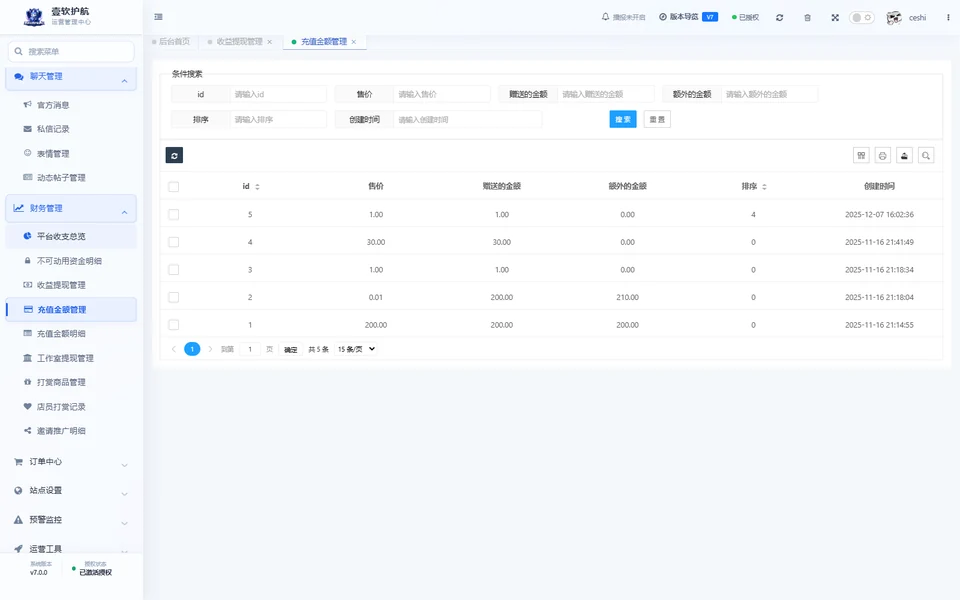Image resolution: width=960 pixels, height=600 pixels.
Task: Focus the 搜索菜单 input in the sidebar
Action: coord(71,52)
